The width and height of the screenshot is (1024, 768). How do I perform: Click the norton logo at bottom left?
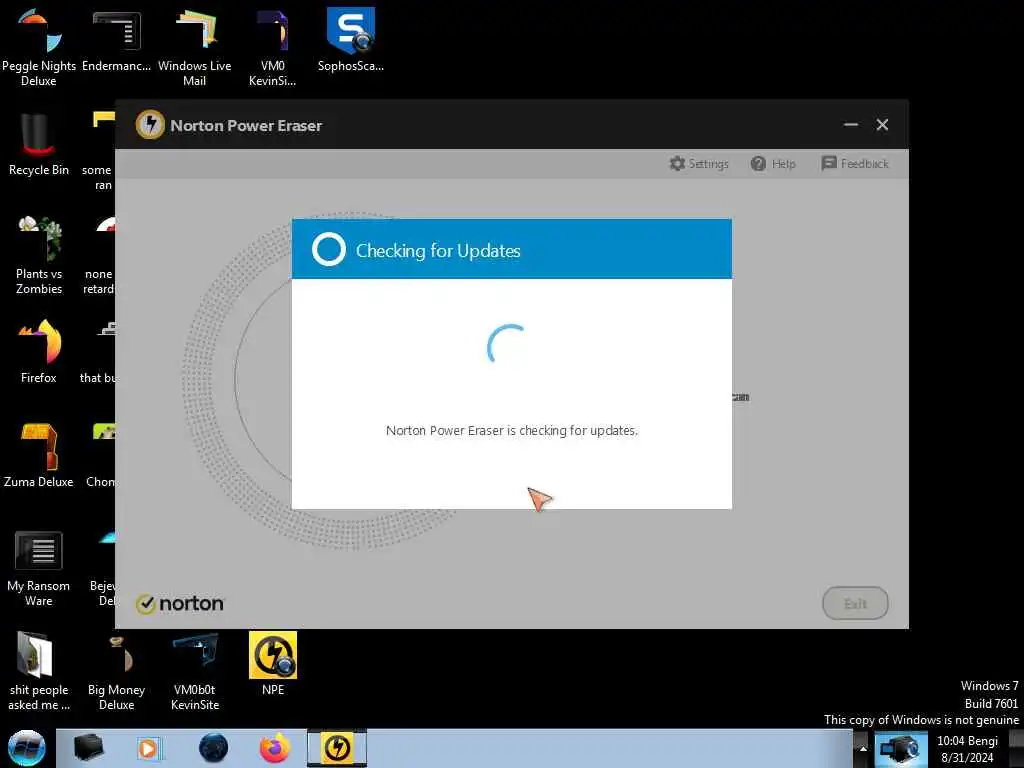[180, 604]
